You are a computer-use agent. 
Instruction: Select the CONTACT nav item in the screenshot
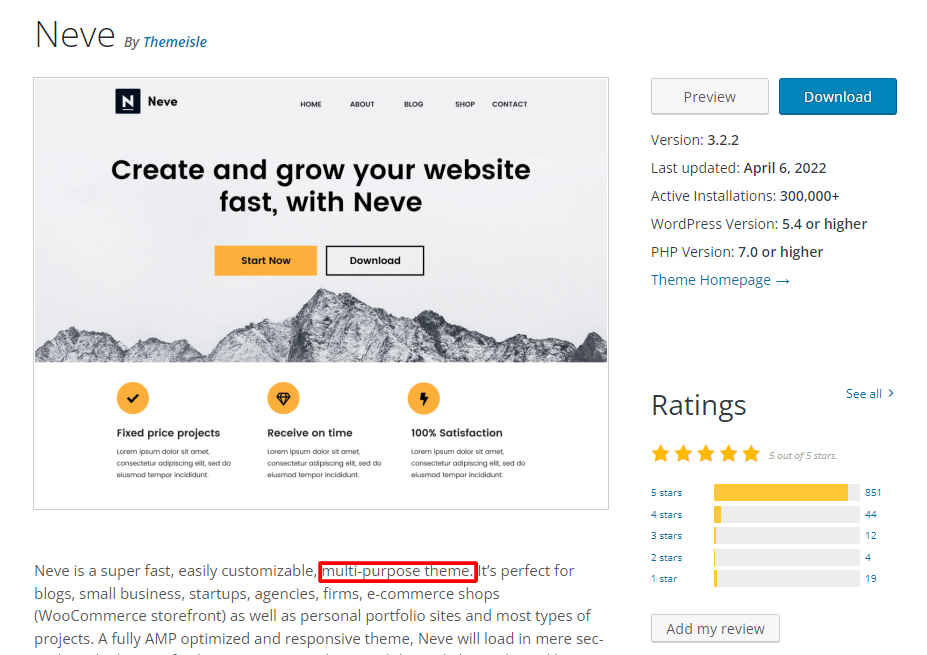coord(509,103)
